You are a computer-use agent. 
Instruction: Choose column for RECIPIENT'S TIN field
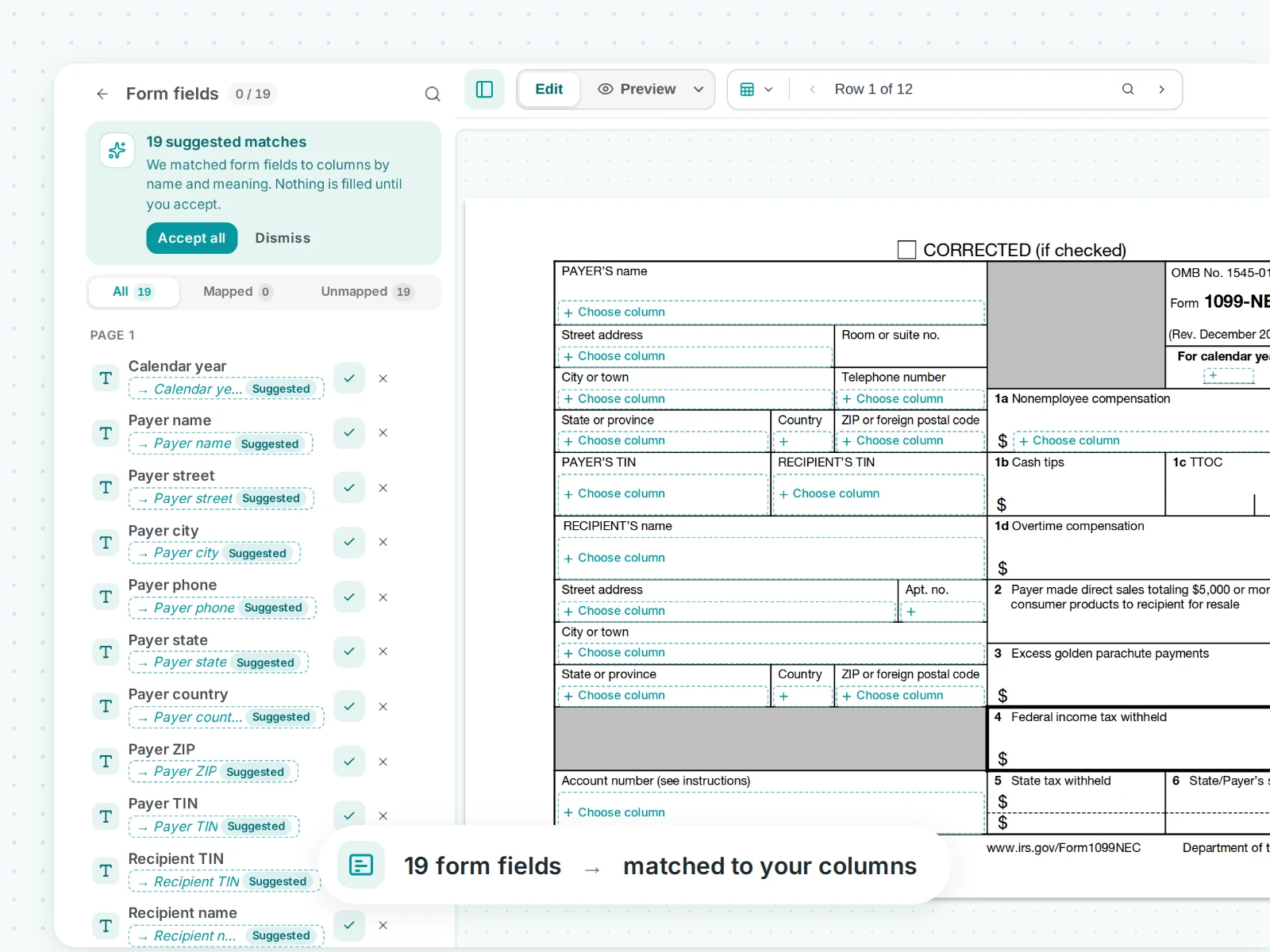click(x=879, y=493)
